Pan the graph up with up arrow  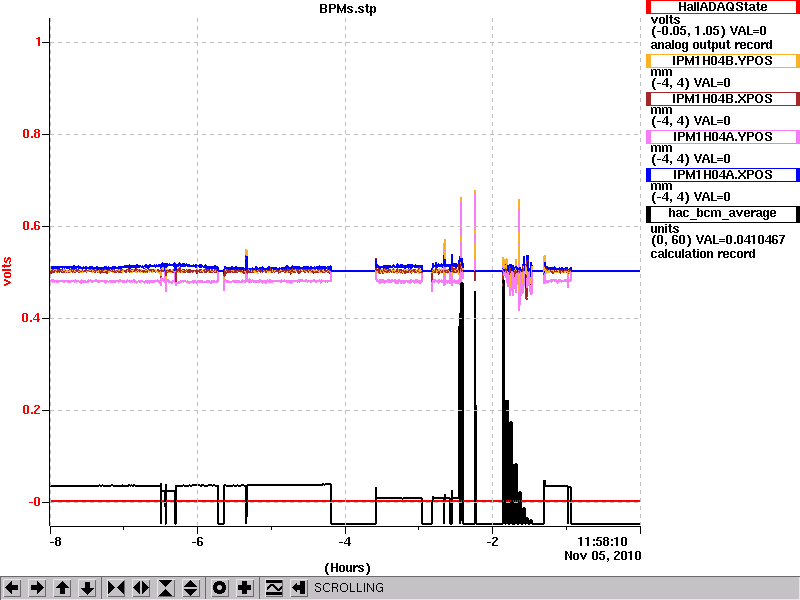[62, 588]
